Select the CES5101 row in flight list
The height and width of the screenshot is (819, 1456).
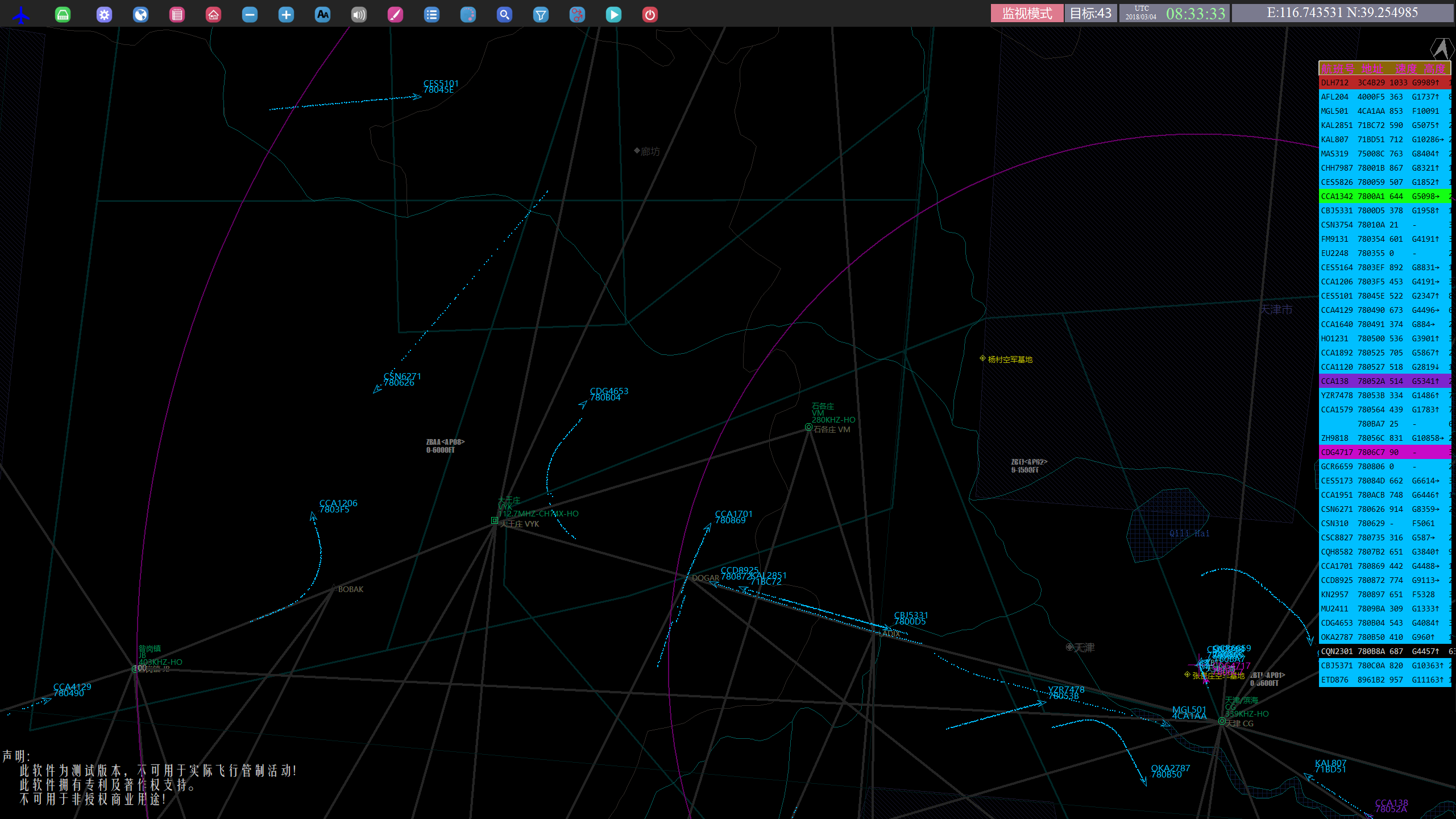pyautogui.click(x=1385, y=296)
